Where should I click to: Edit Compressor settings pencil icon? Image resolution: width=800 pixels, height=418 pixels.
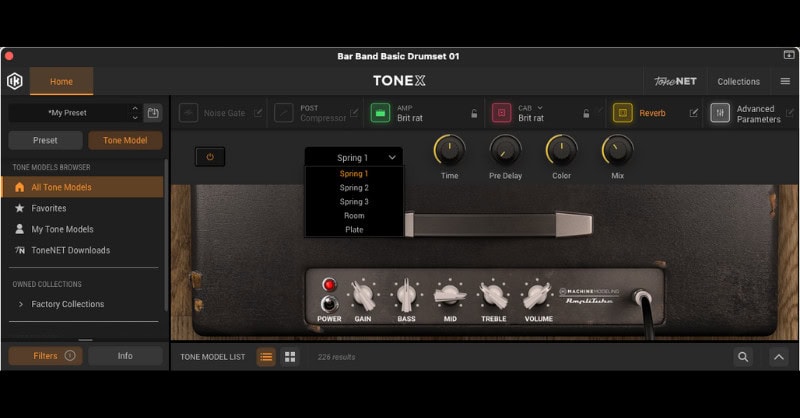point(354,113)
